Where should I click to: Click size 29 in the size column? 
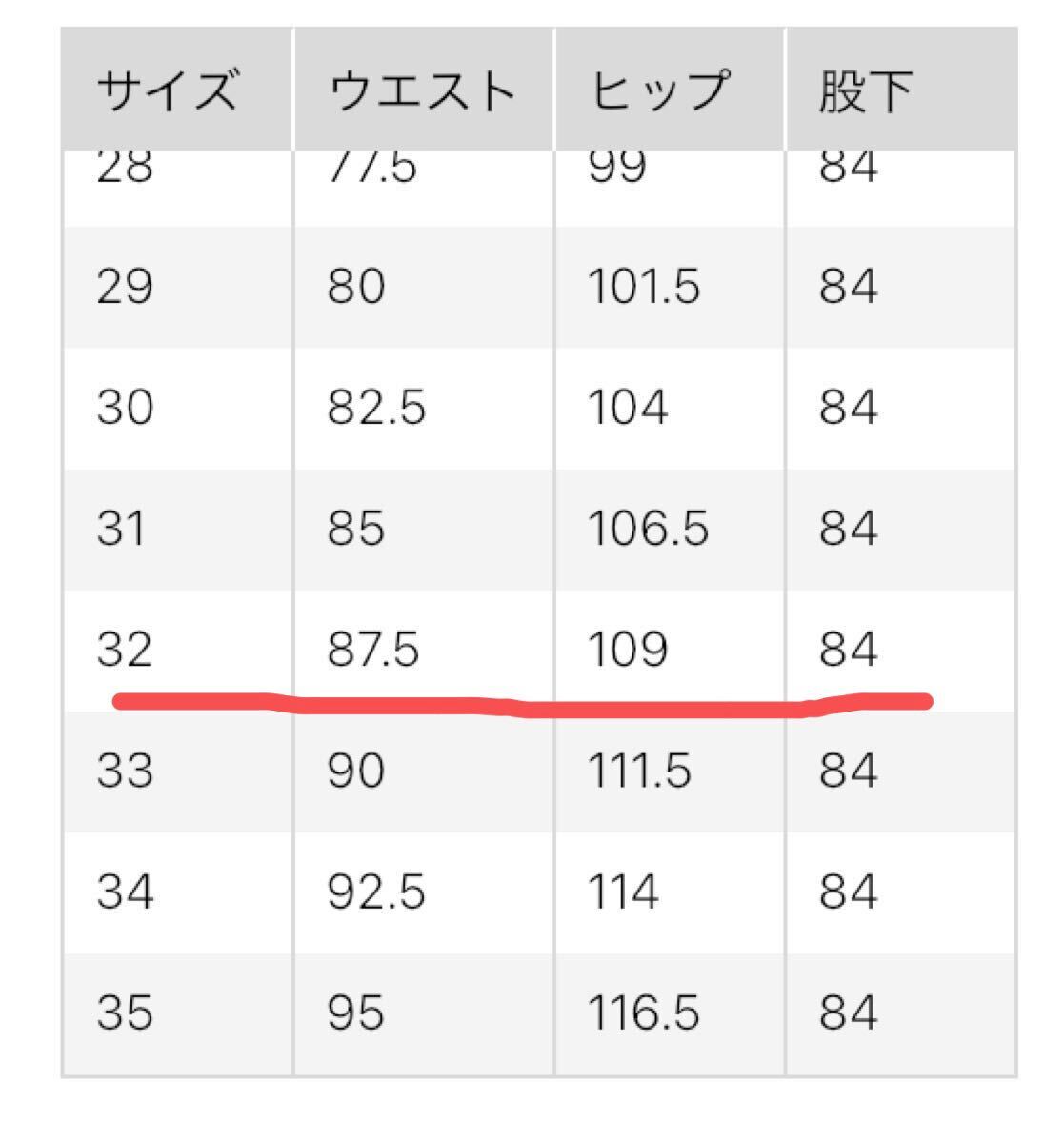click(x=124, y=286)
